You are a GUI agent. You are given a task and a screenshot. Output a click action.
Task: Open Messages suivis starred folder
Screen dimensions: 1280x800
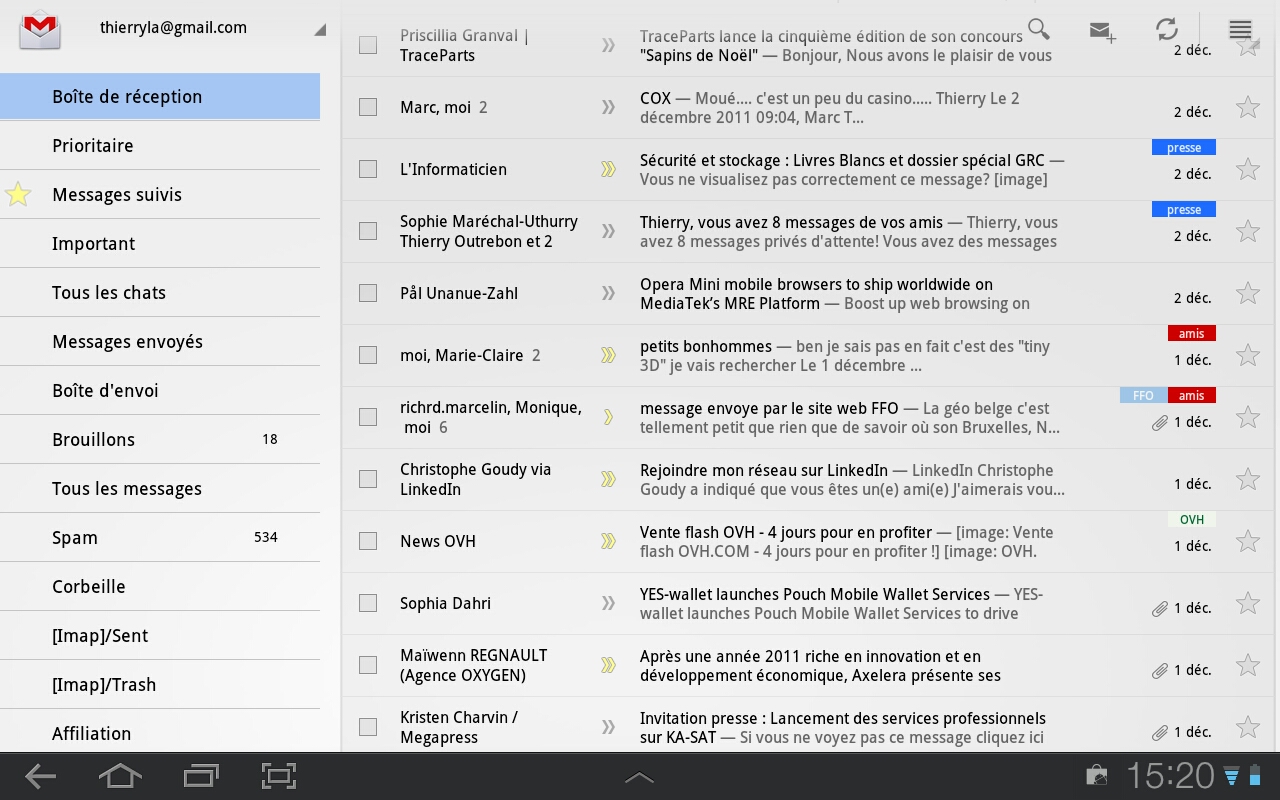[160, 195]
